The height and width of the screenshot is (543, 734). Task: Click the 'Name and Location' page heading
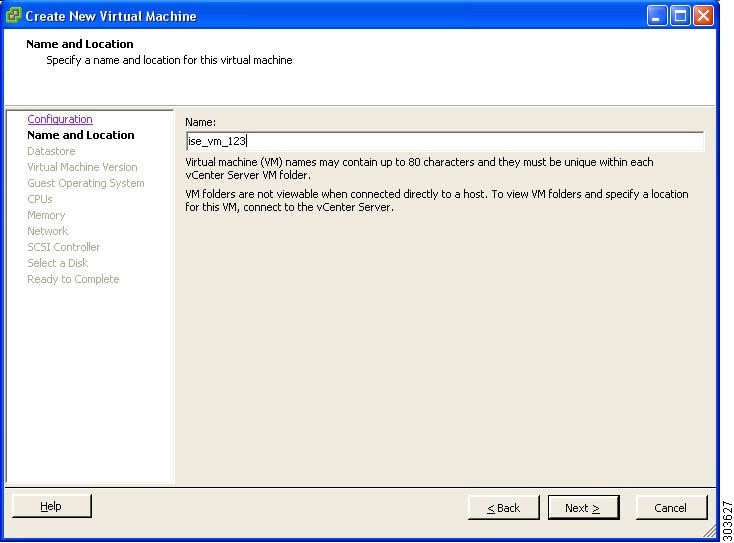(x=80, y=44)
